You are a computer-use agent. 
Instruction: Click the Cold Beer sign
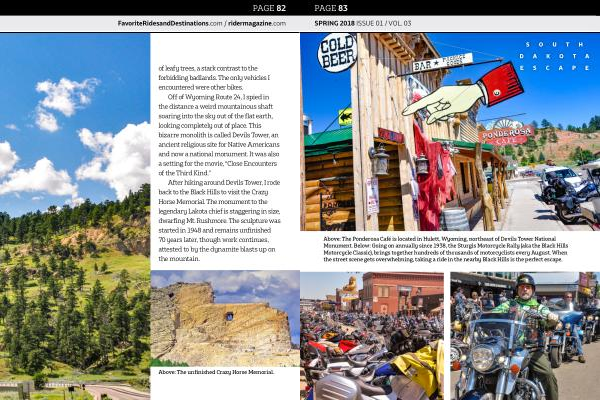click(337, 53)
